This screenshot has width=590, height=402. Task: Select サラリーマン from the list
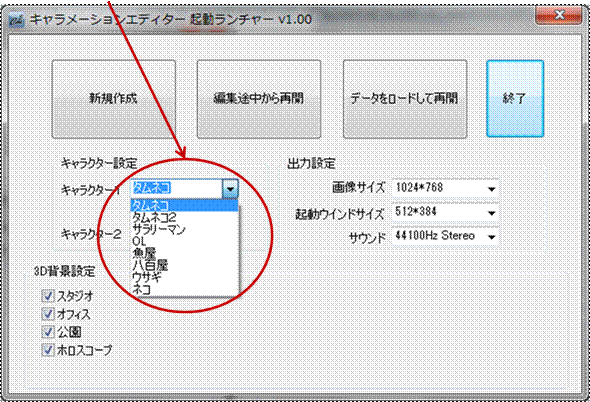(x=184, y=230)
